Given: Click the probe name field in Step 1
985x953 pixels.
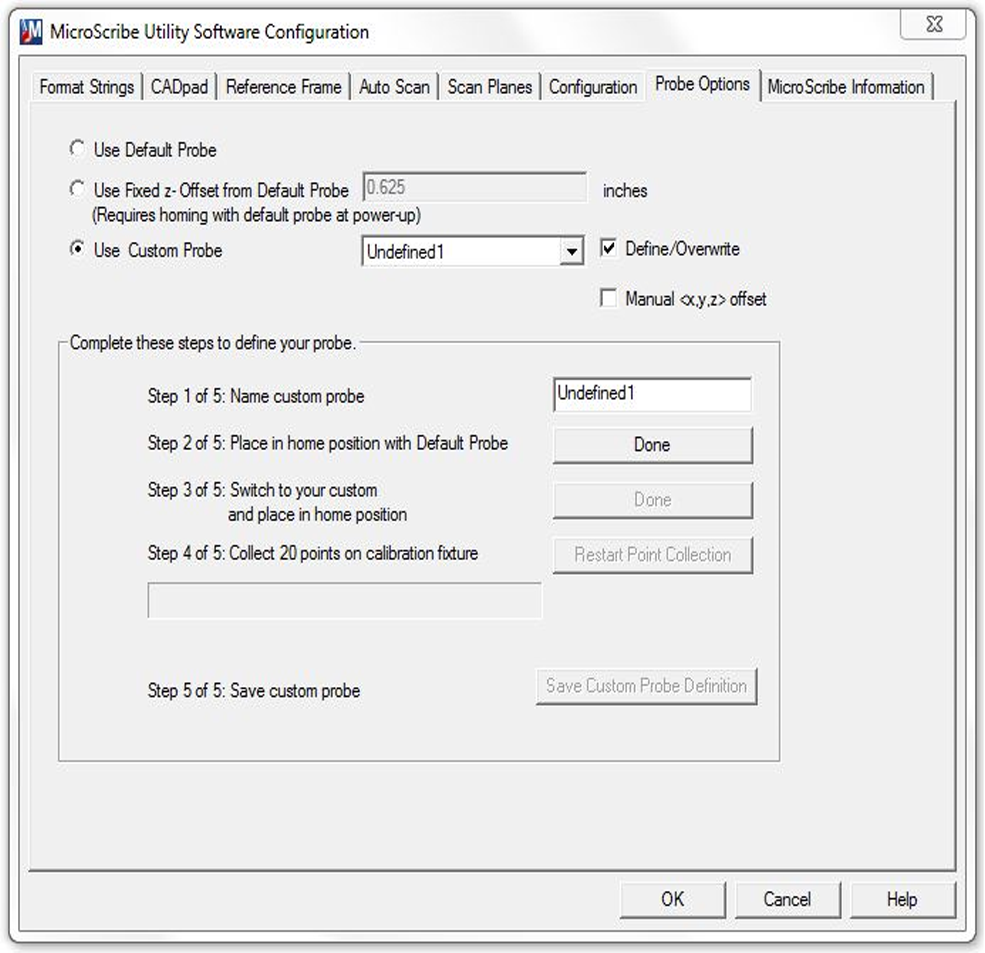Looking at the screenshot, I should coord(652,394).
